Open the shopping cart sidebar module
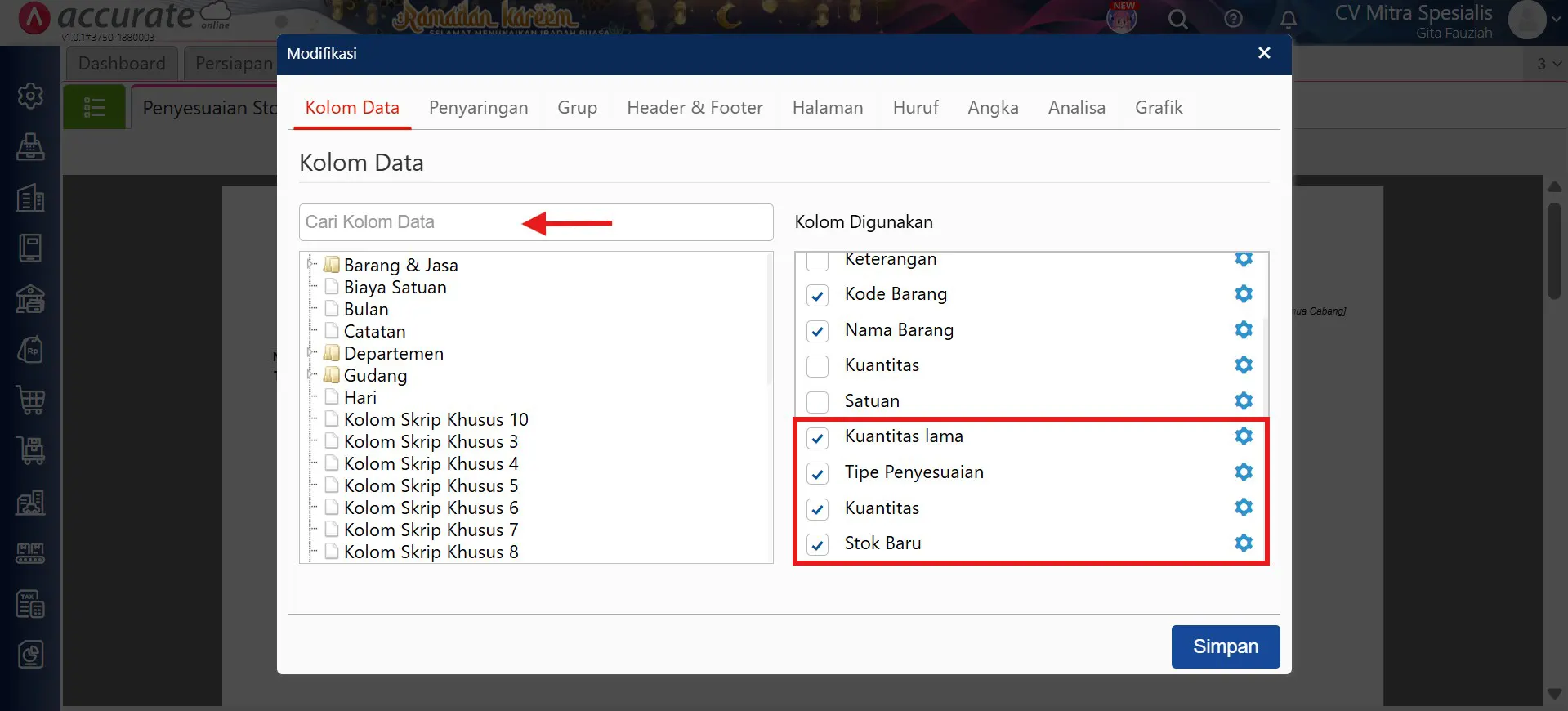This screenshot has width=1568, height=711. coord(31,400)
